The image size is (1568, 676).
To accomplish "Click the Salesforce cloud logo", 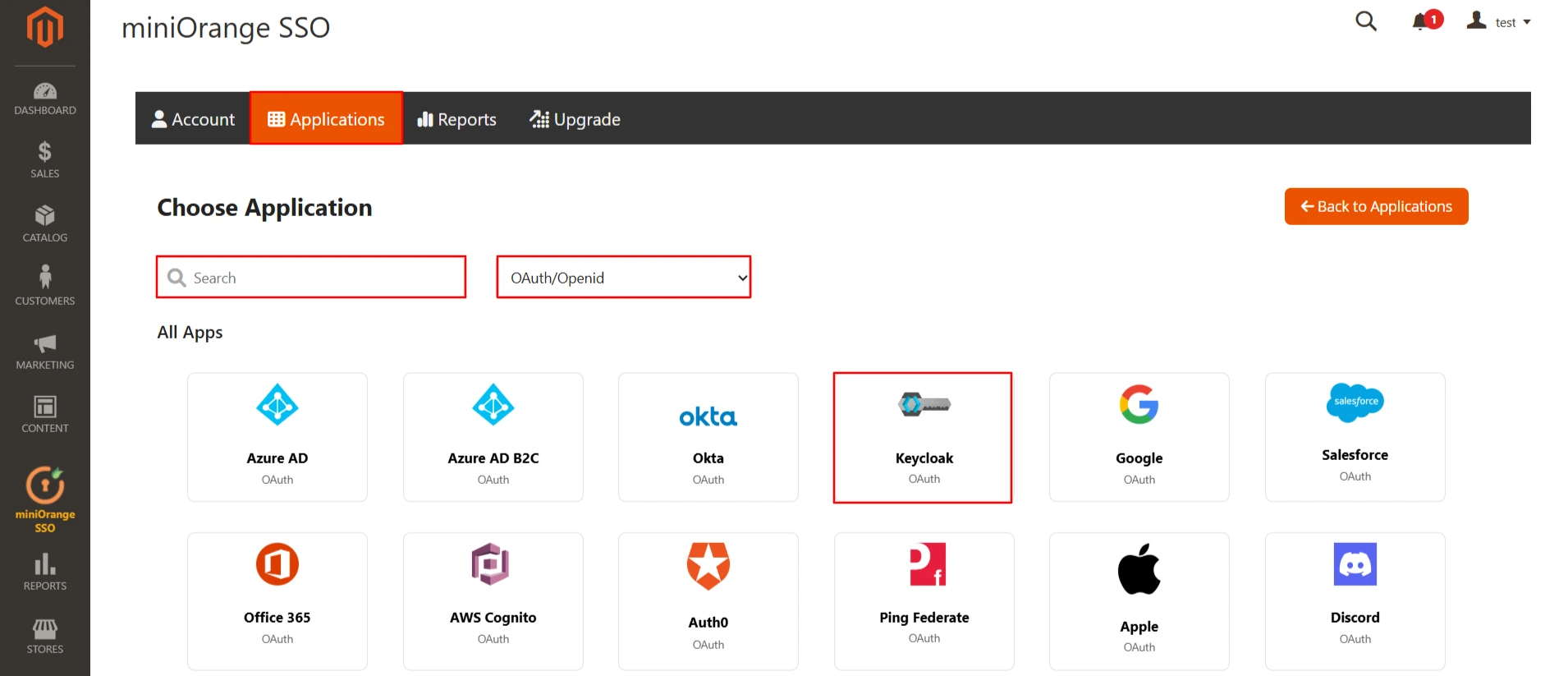I will click(x=1355, y=402).
